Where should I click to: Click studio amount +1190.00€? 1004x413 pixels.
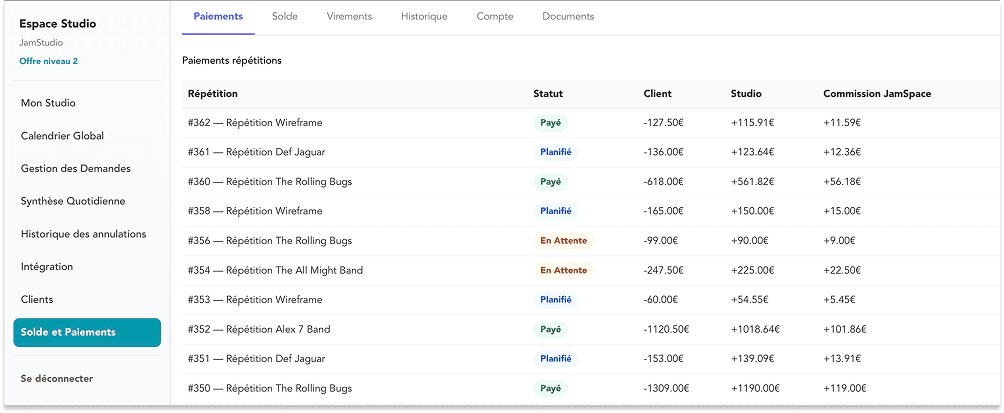755,388
